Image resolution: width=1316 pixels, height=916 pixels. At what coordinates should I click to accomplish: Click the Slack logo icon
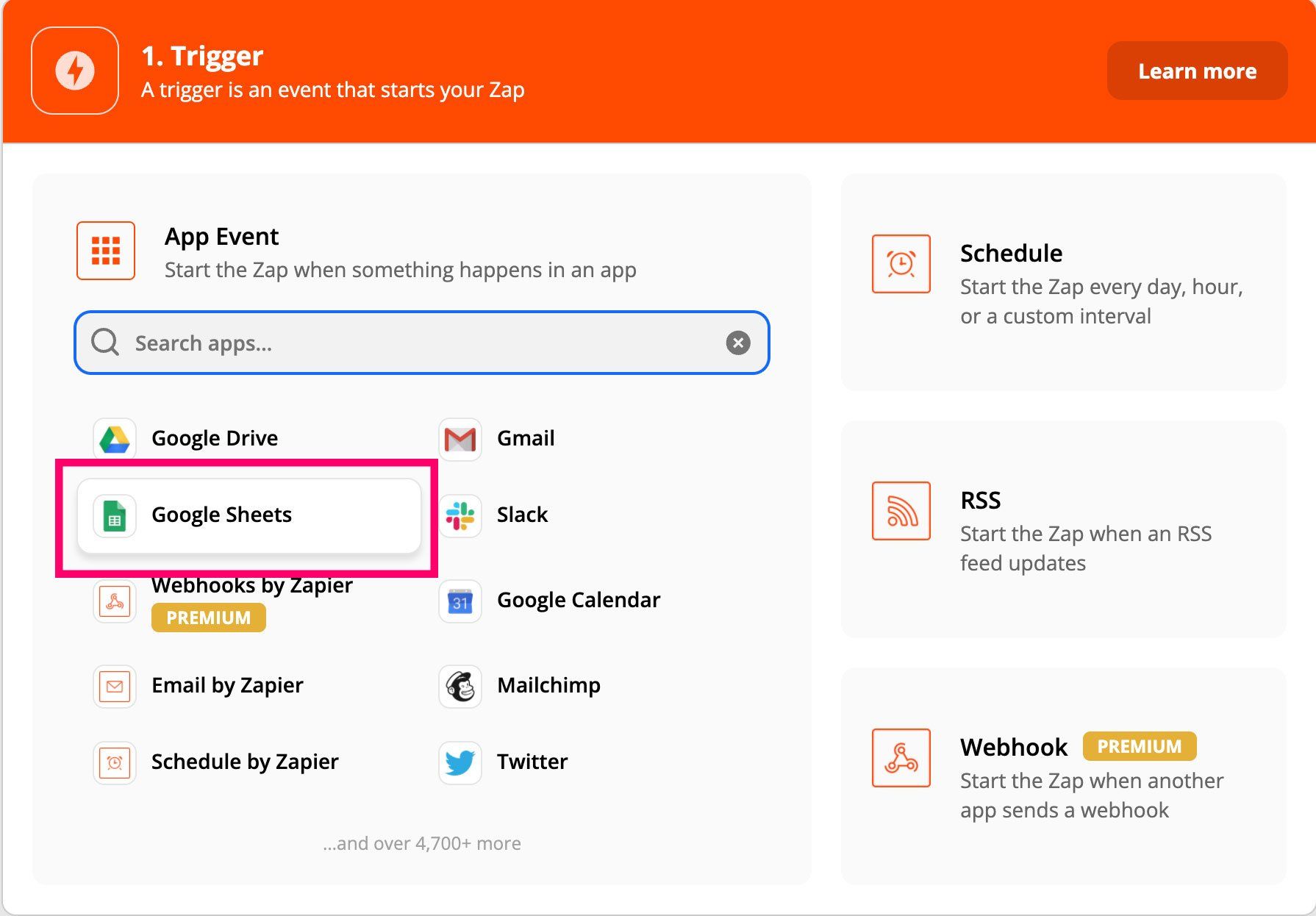[460, 515]
